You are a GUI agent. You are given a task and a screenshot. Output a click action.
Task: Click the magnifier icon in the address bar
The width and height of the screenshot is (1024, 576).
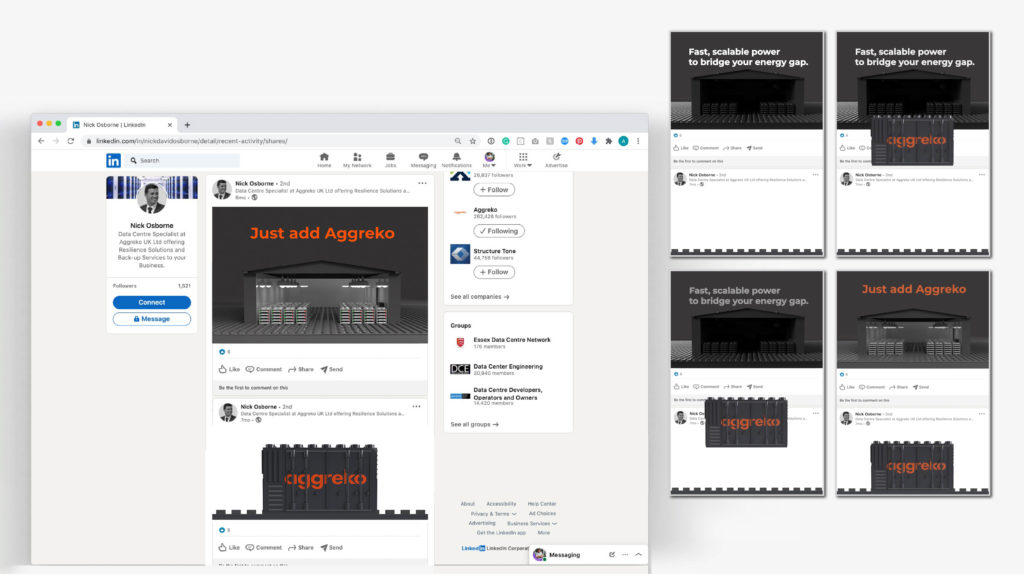coord(458,141)
